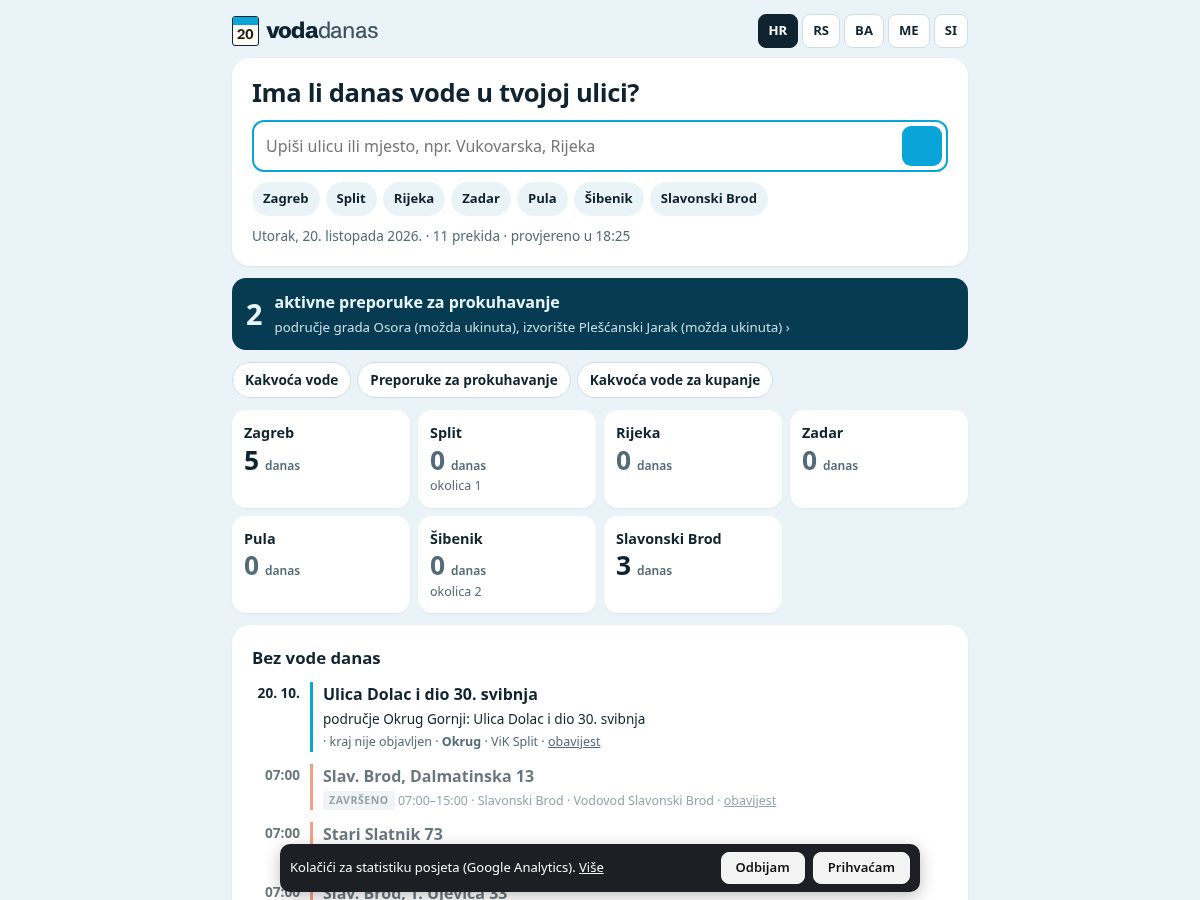Switch to BA country tab
This screenshot has height=900, width=1200.
coord(864,31)
